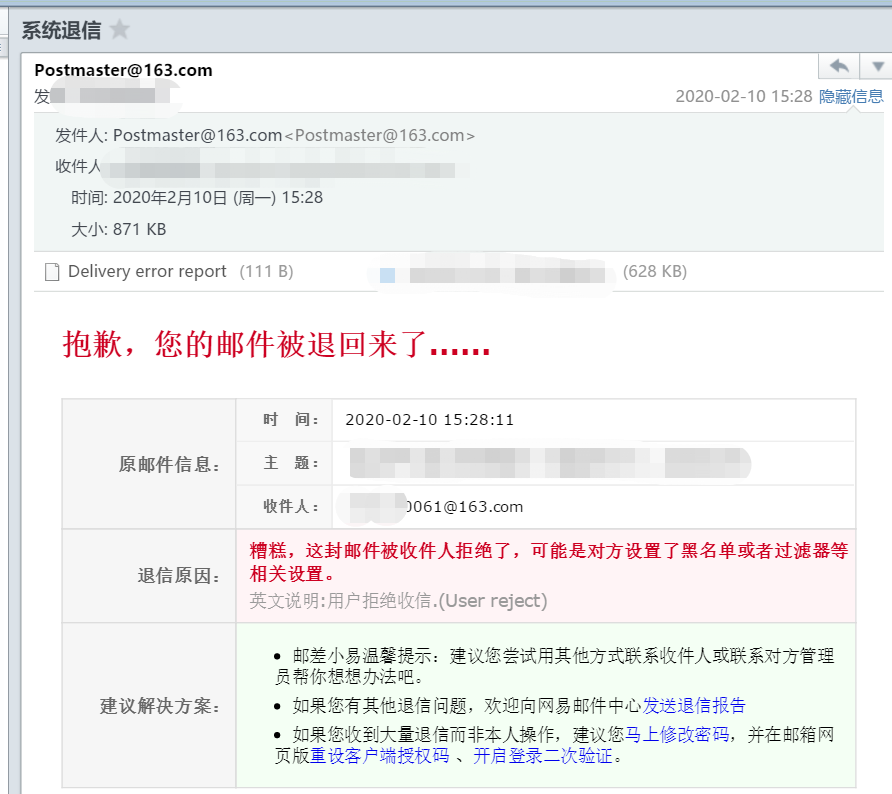Image resolution: width=892 pixels, height=794 pixels.
Task: Open the Delivery error report attachment
Action: tap(147, 271)
